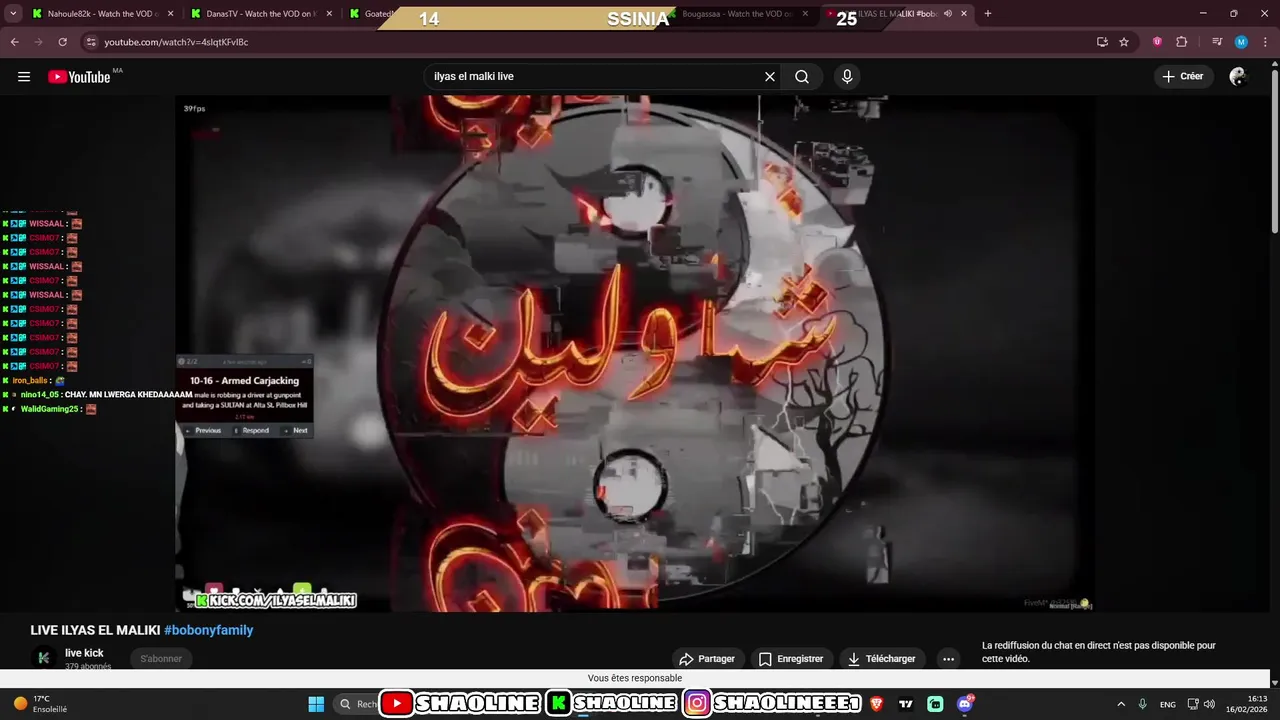This screenshot has width=1280, height=720.
Task: Save the video with Enregistrer
Action: click(791, 659)
